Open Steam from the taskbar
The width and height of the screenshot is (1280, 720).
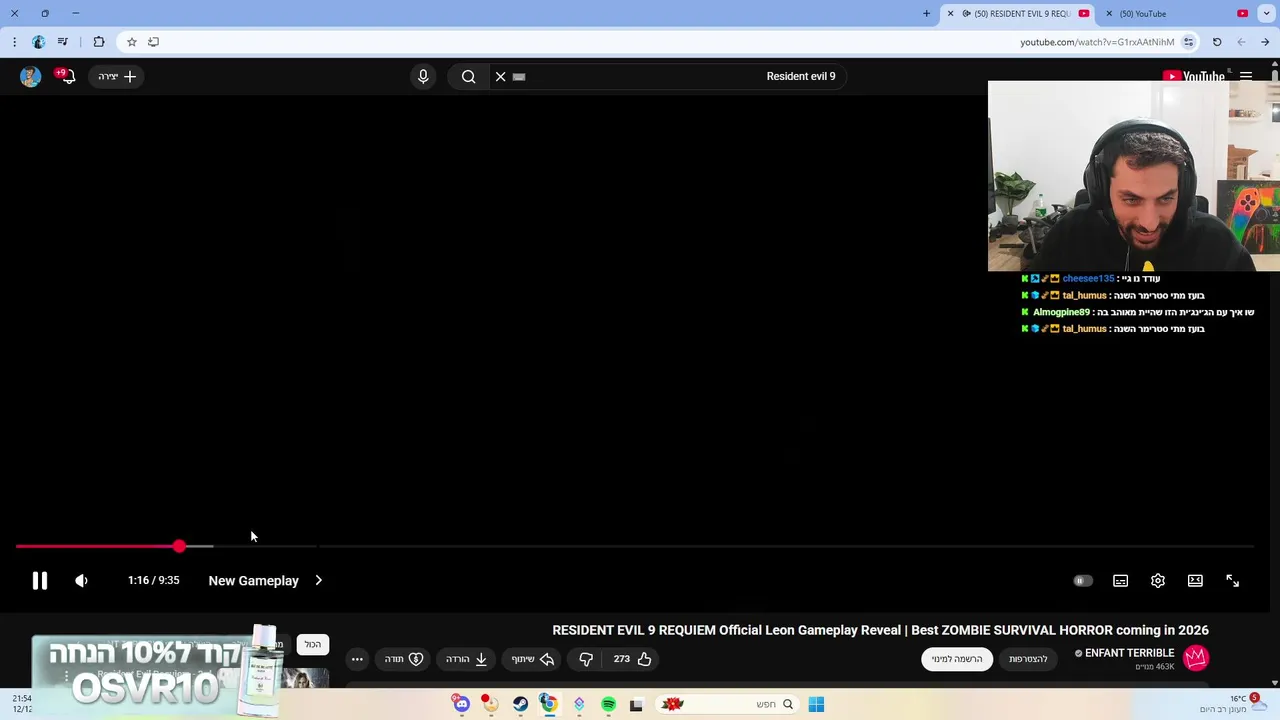(520, 704)
